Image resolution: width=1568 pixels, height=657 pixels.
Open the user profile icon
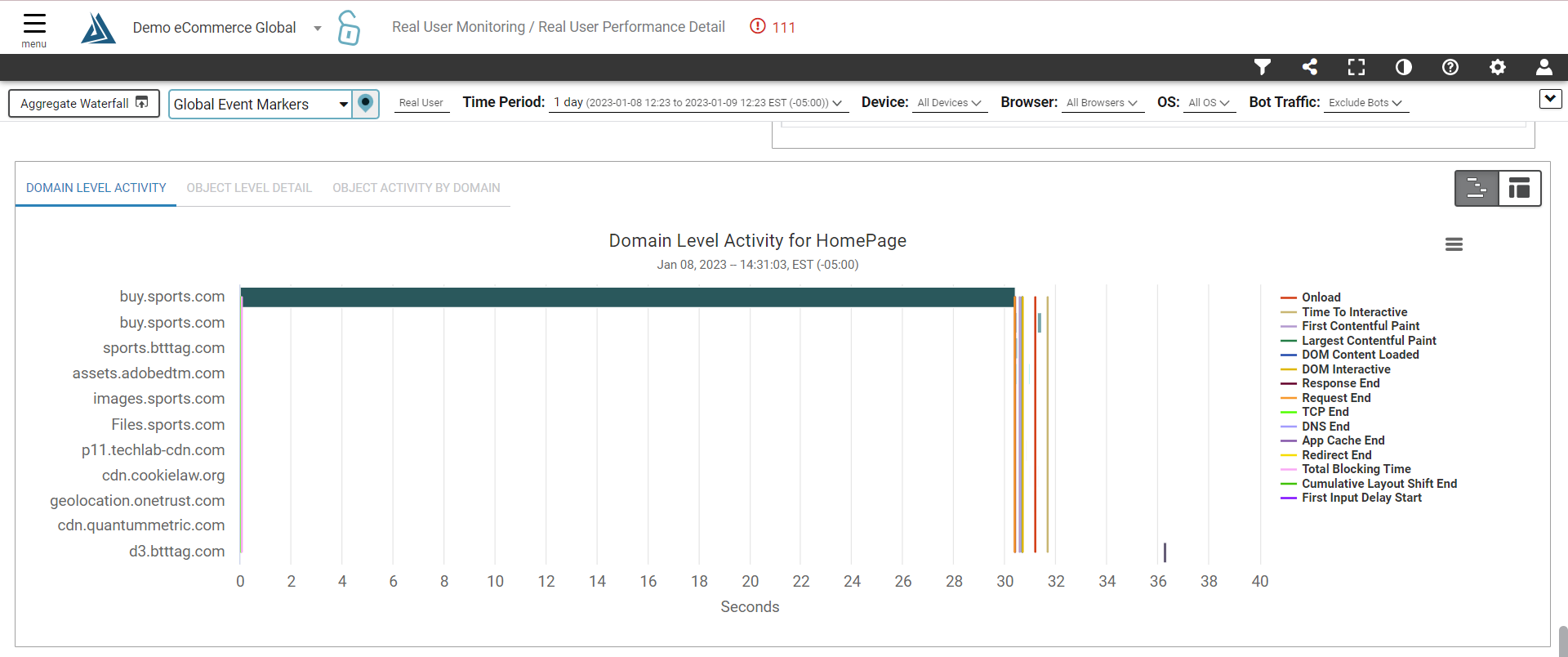(1544, 67)
